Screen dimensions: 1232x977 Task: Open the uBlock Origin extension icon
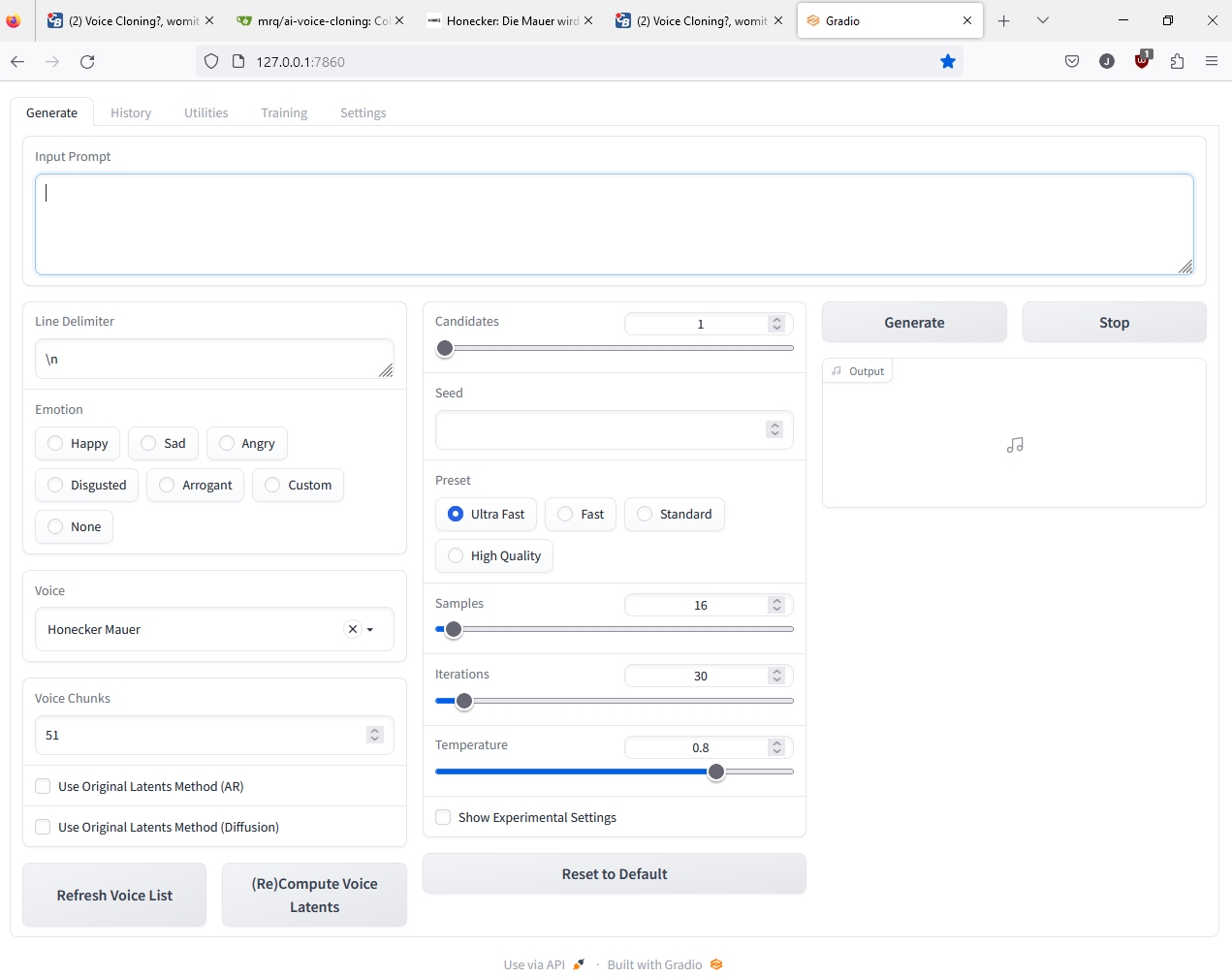point(1143,60)
